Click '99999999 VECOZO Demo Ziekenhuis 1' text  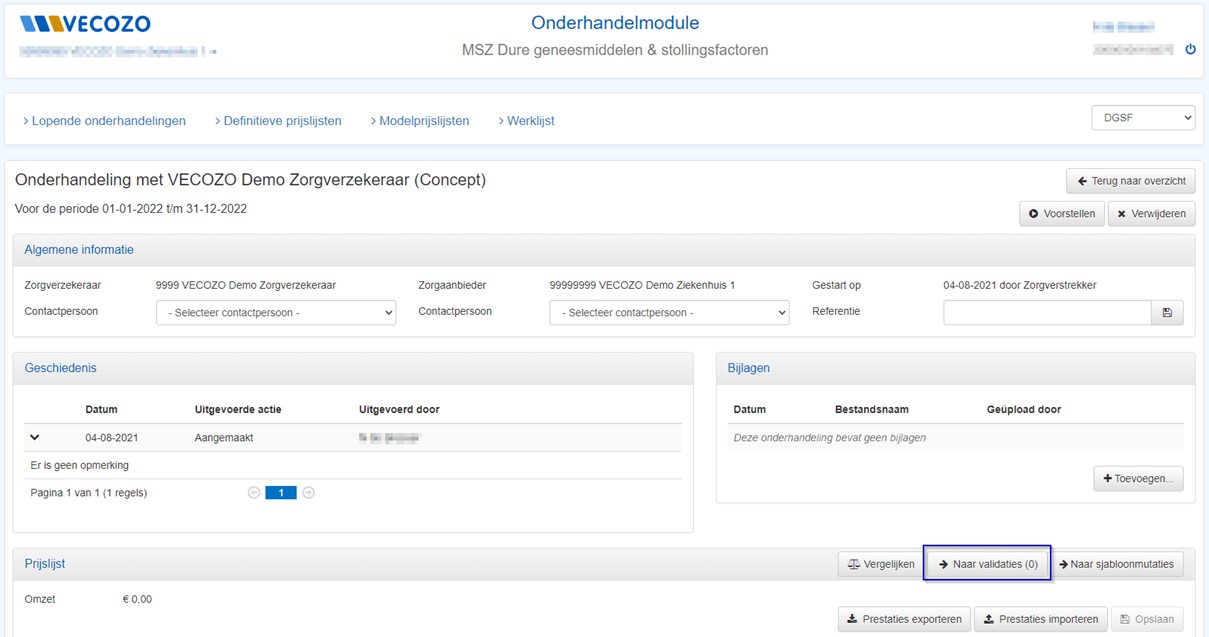(x=642, y=285)
